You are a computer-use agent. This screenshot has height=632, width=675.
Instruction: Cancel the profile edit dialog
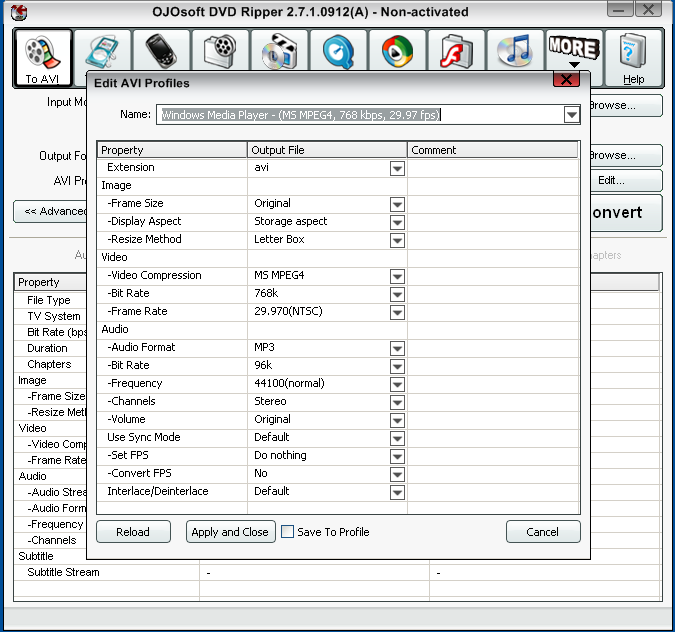(543, 532)
